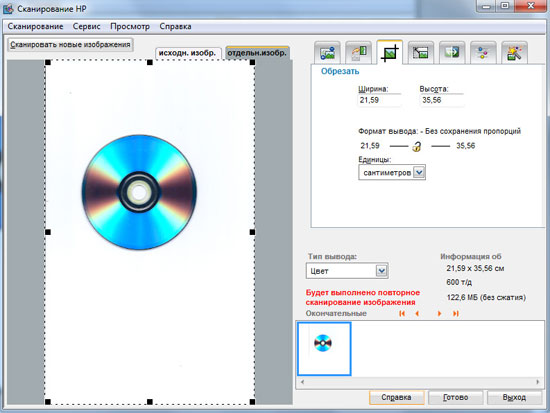Minimize the Сканирование HP window

click(x=486, y=6)
